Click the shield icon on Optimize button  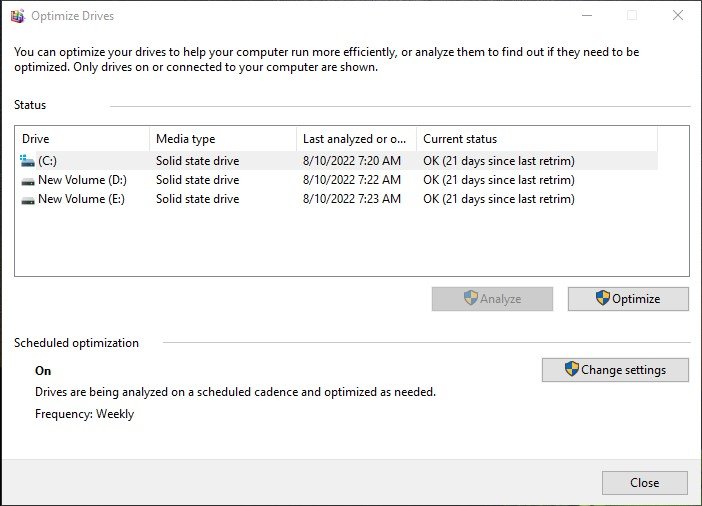[603, 298]
